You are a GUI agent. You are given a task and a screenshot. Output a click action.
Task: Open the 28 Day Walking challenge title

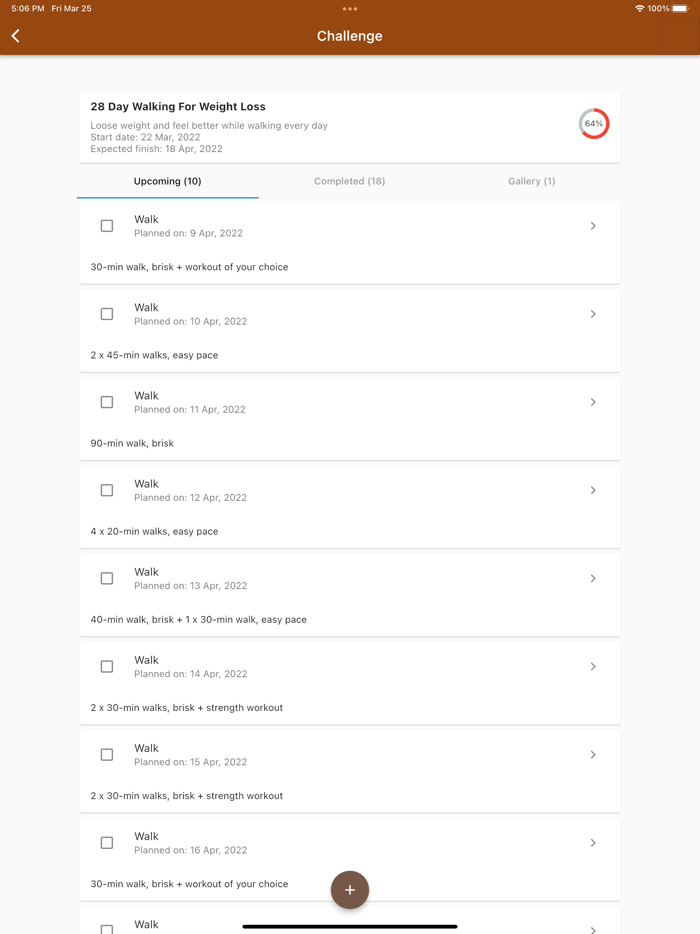(x=178, y=107)
